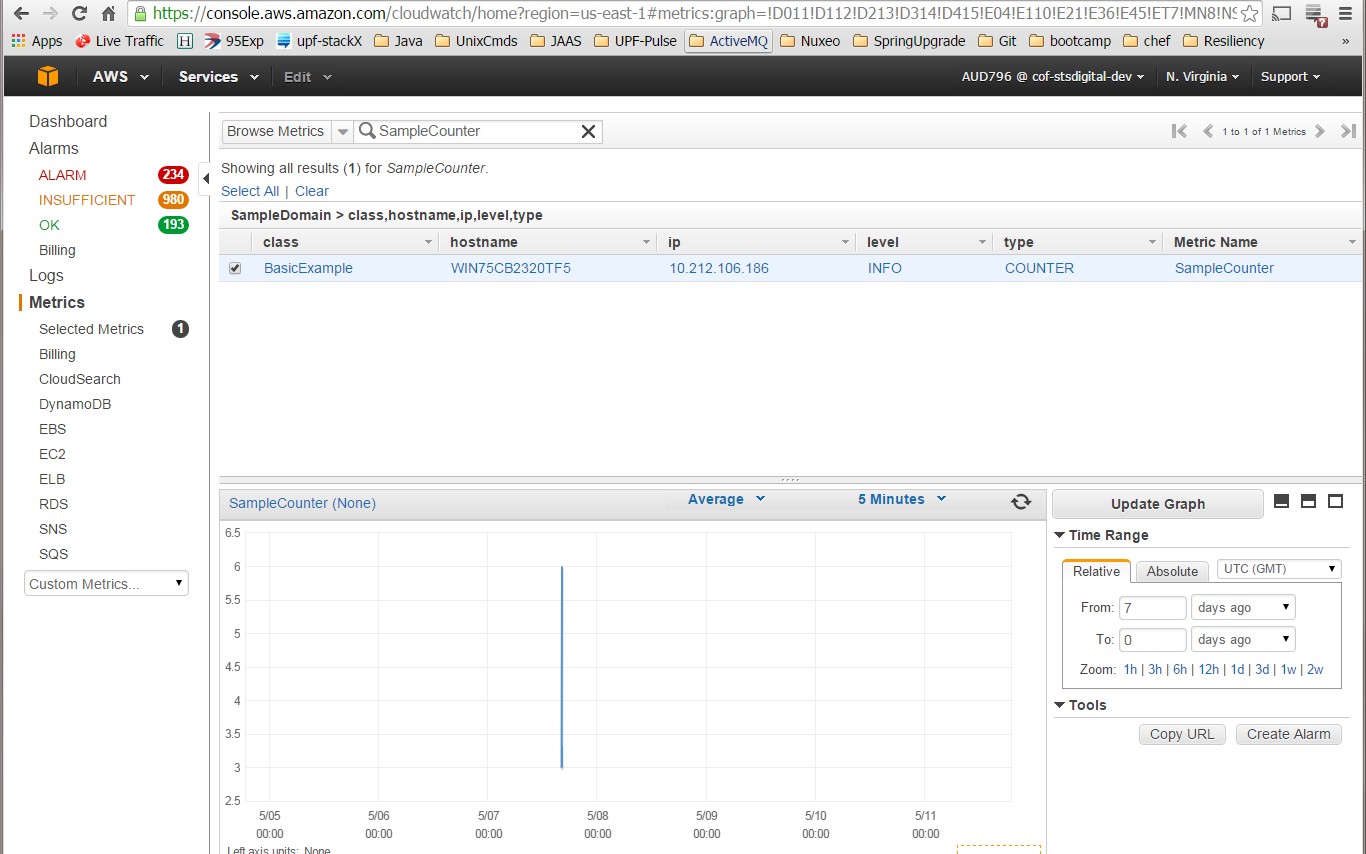Viewport: 1366px width, 854px height.
Task: Select the small graph size icon
Action: point(1282,501)
